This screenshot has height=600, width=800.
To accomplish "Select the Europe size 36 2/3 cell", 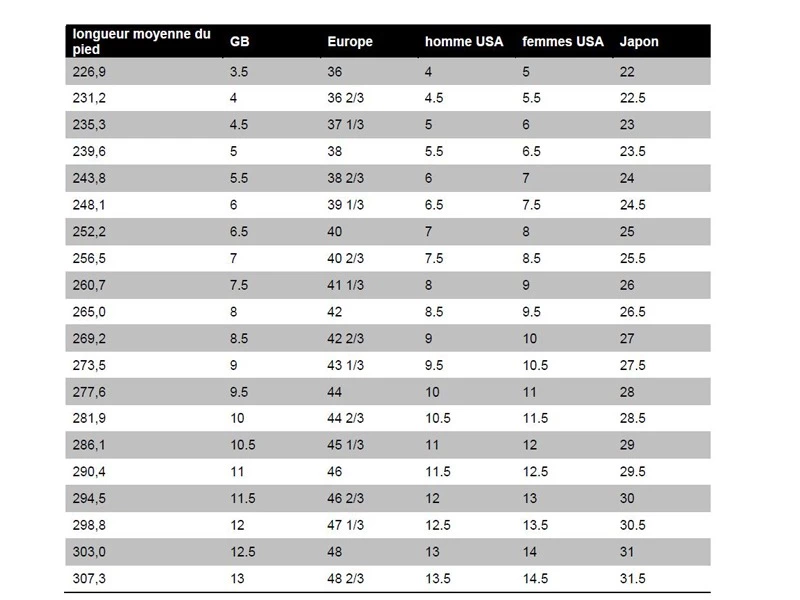I will pos(346,98).
